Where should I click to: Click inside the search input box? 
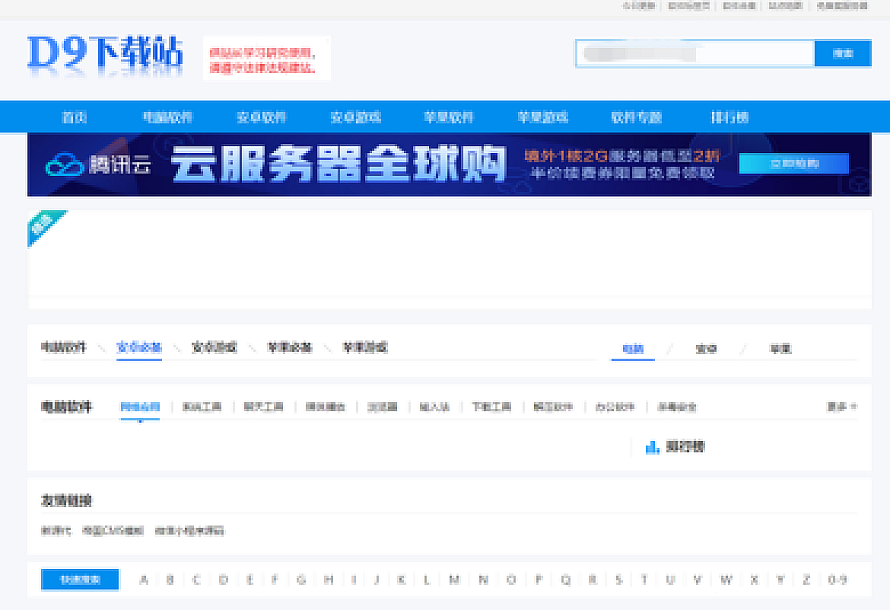tap(695, 54)
